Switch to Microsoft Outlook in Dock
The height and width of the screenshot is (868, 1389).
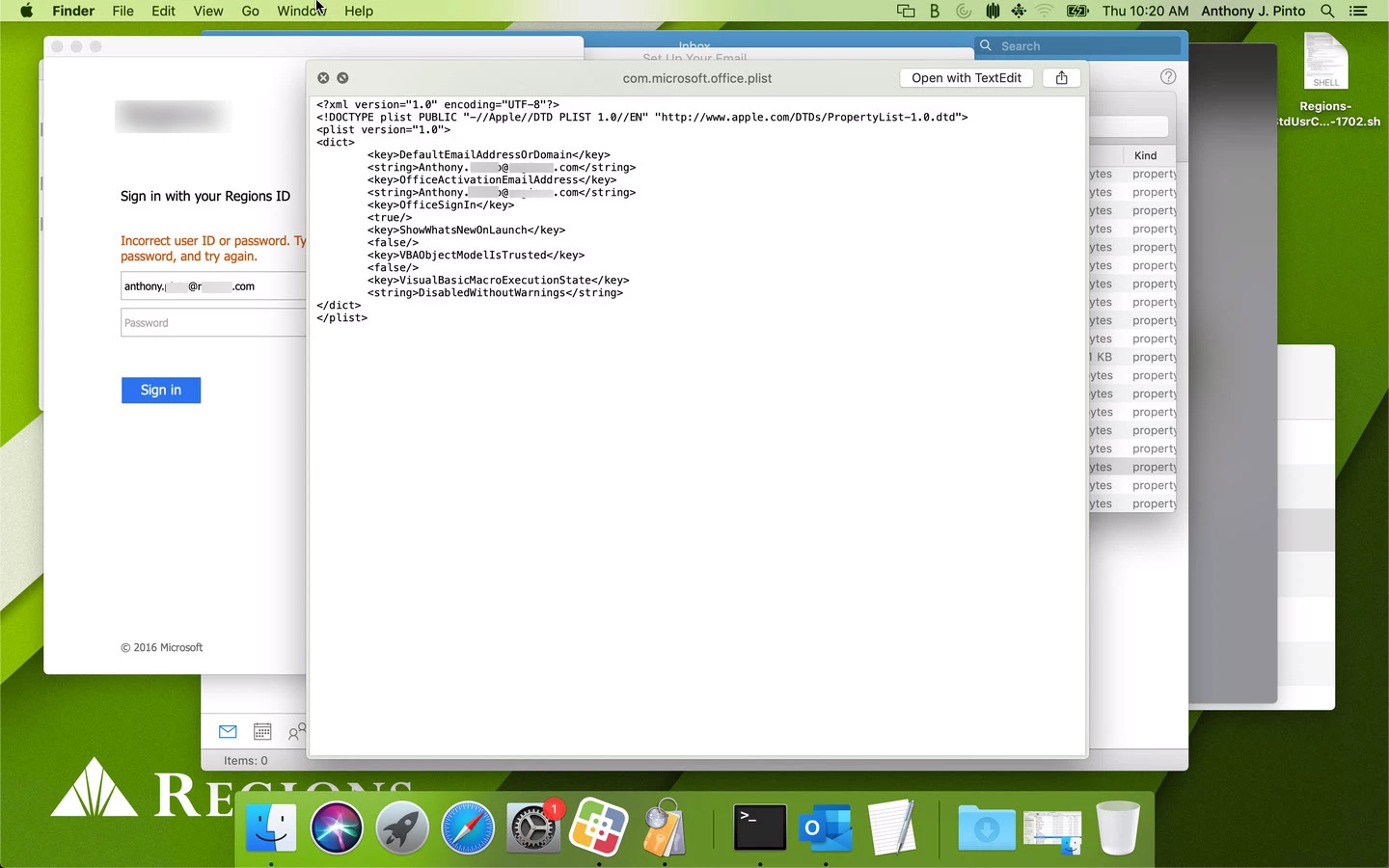click(x=826, y=828)
